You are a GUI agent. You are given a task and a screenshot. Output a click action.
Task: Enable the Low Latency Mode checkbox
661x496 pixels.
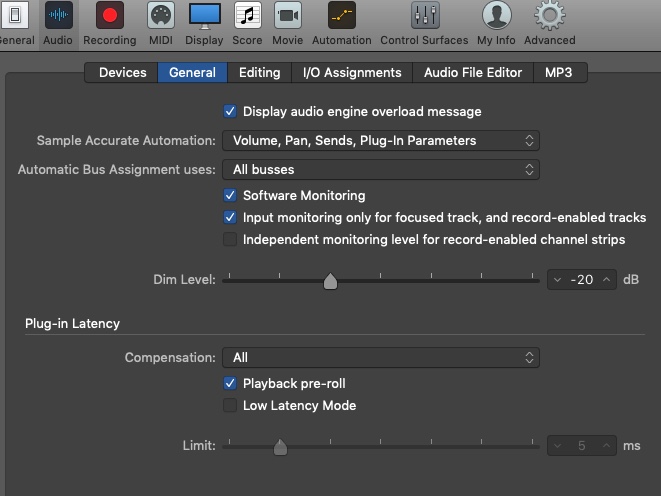[230, 405]
